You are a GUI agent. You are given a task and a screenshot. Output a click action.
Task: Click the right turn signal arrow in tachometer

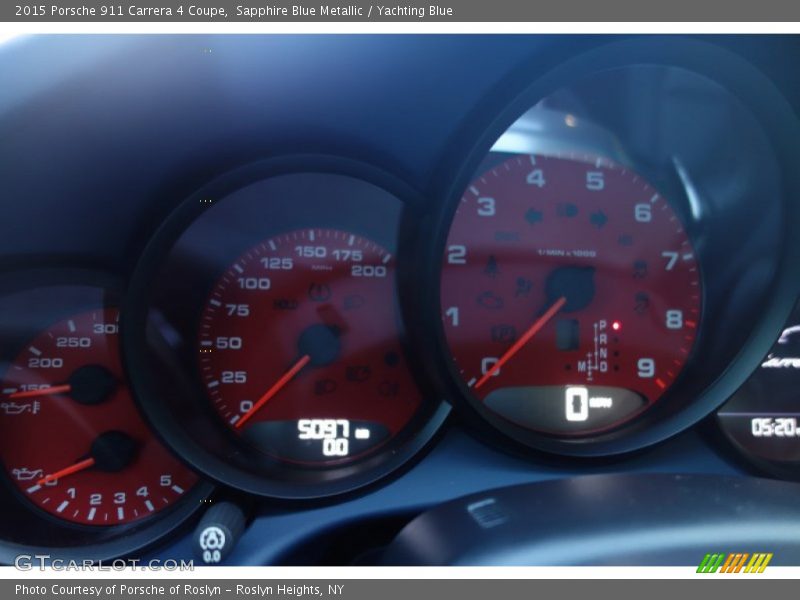(598, 219)
